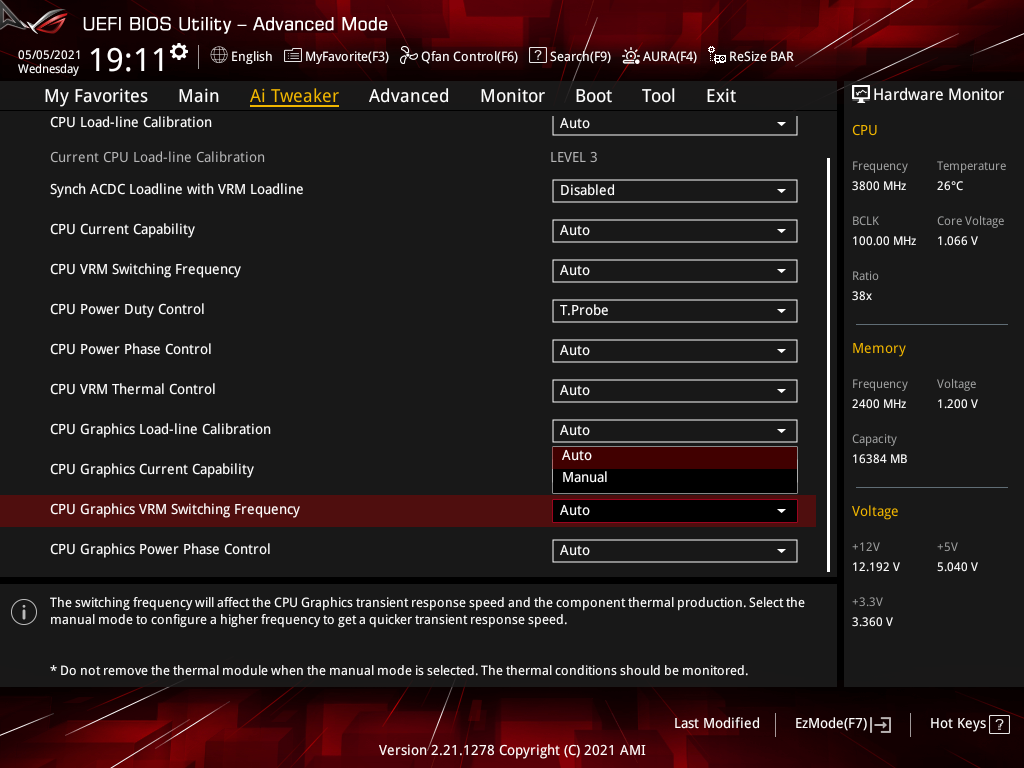Expand Synch ACDC Loadline with VRM Loadline dropdown
Screen dimensions: 1024x768
click(x=674, y=191)
